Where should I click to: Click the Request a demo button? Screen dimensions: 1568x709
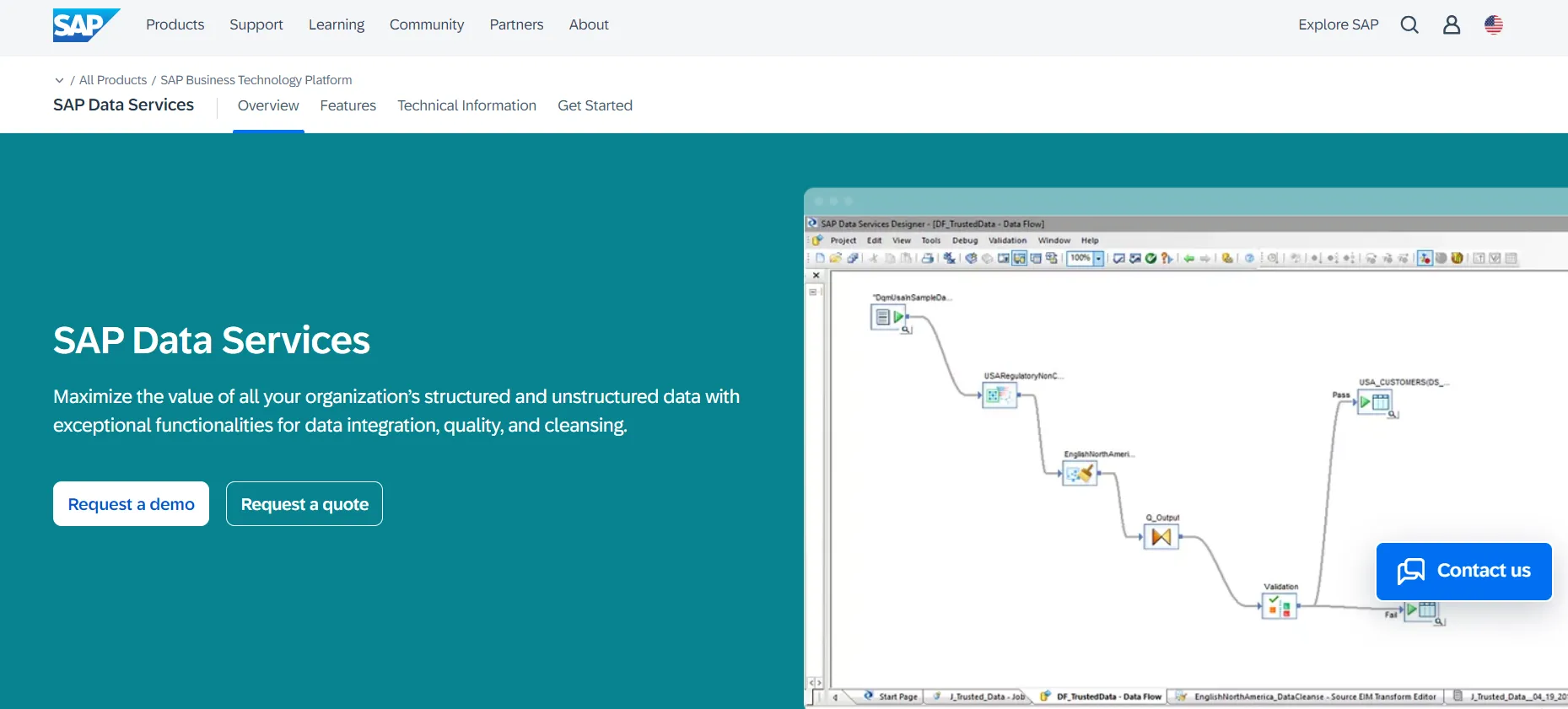coord(131,504)
